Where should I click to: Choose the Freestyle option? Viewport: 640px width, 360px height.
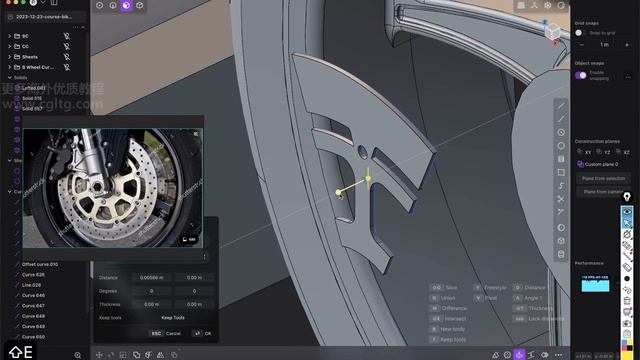point(490,288)
